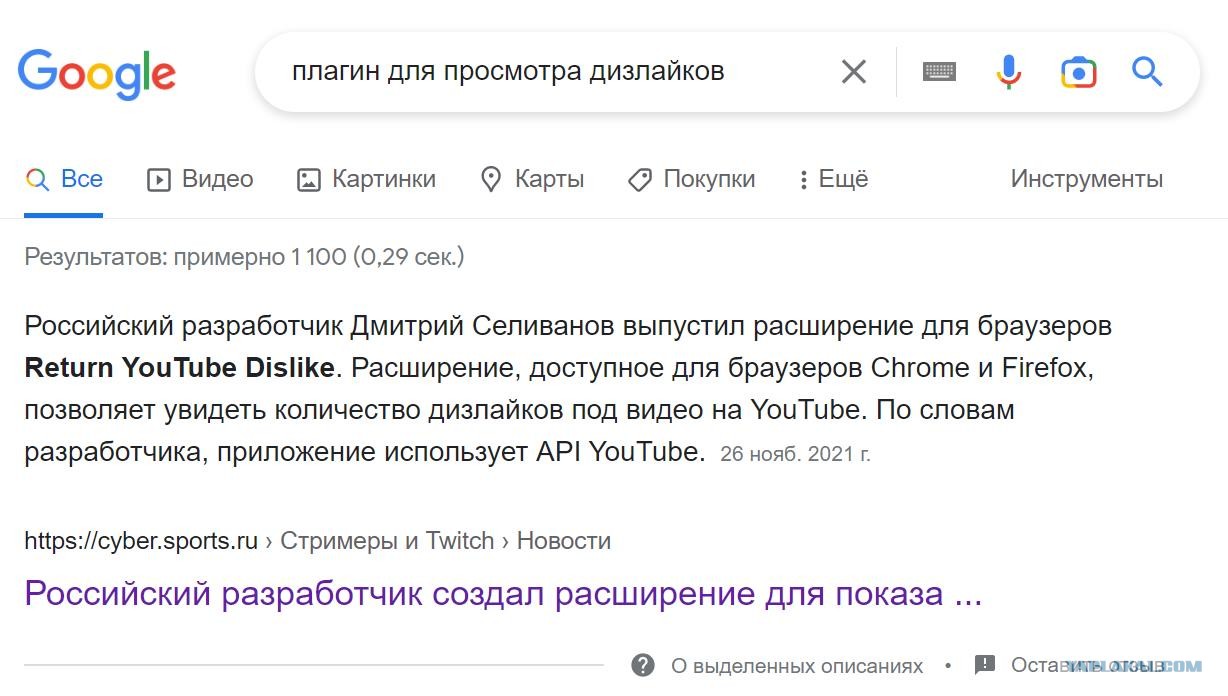The width and height of the screenshot is (1228, 696).
Task: Open the Покупки tab
Action: [691, 179]
